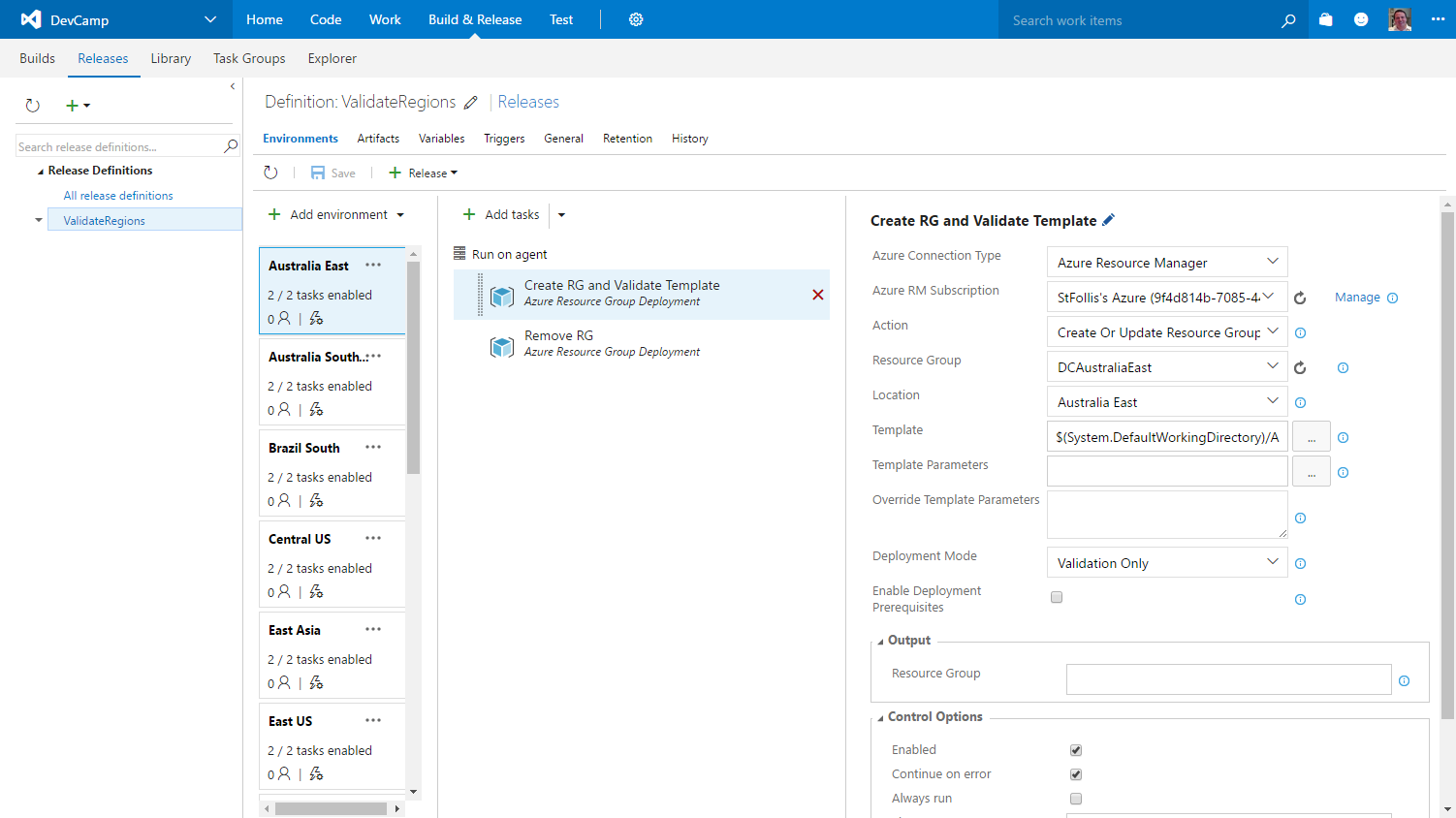The image size is (1456, 818).
Task: Open the Code hub menu
Action: [326, 19]
